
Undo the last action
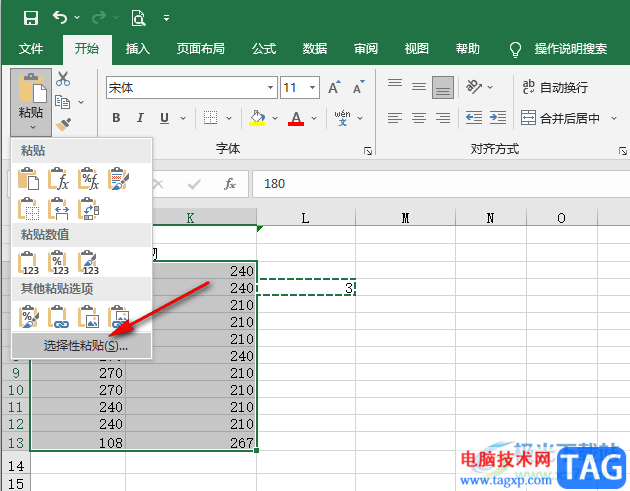[x=60, y=18]
